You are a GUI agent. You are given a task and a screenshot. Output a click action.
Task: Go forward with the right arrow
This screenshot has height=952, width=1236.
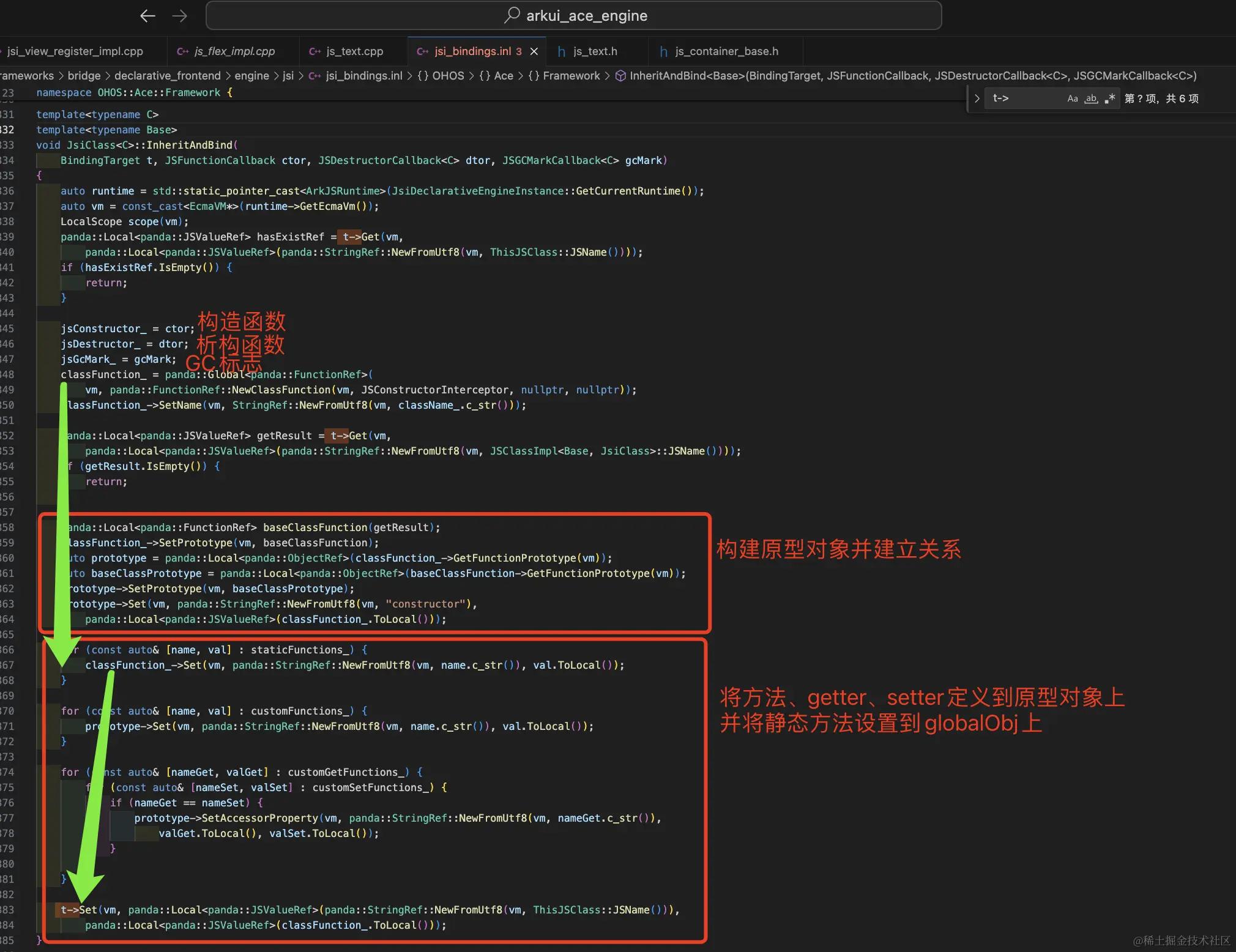pyautogui.click(x=180, y=16)
